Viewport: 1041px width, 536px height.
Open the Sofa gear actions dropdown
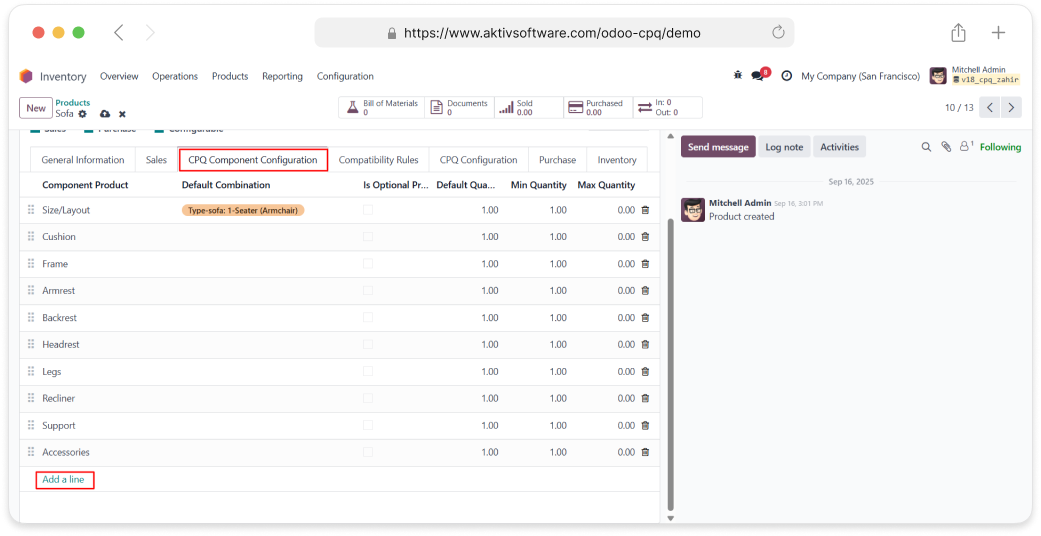(x=83, y=114)
